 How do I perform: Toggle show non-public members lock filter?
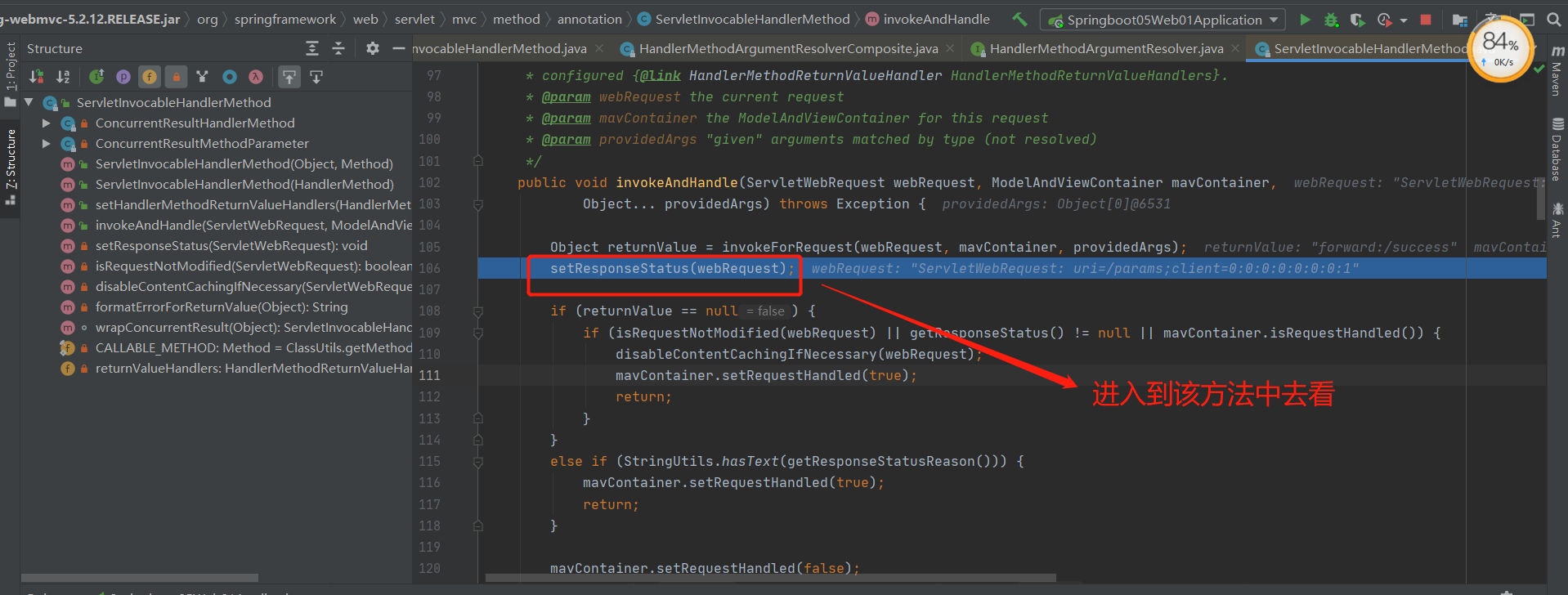pos(176,77)
